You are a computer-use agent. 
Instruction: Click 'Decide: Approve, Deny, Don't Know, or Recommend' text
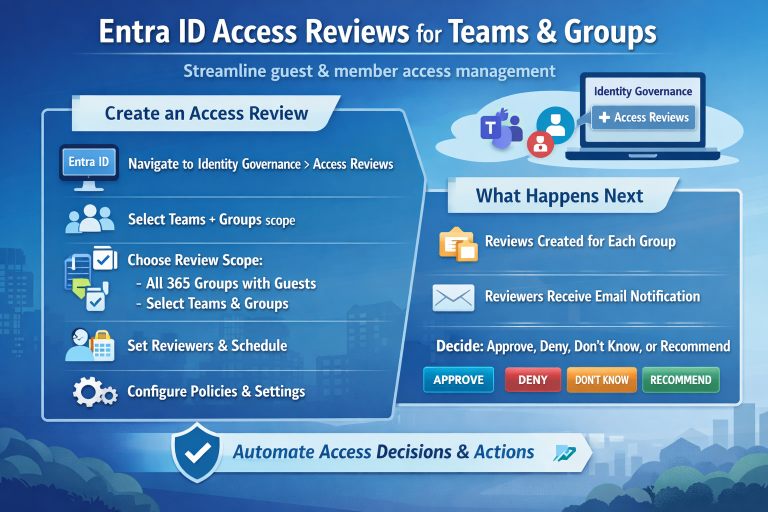point(583,346)
